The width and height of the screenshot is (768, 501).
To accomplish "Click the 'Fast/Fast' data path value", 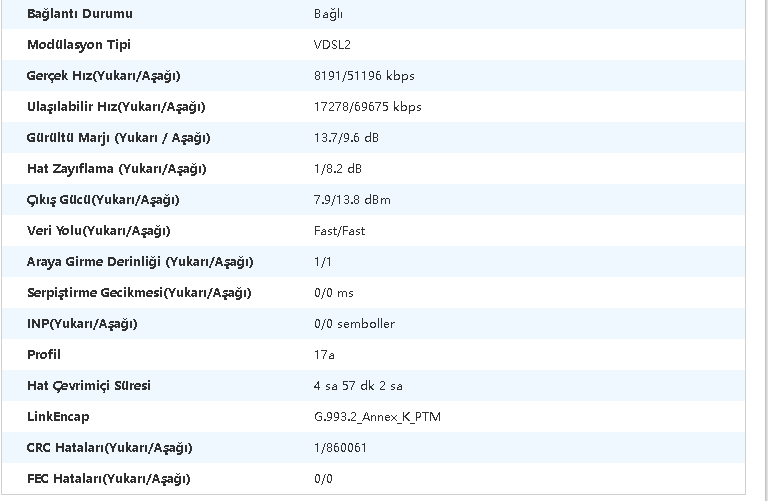I will coord(339,231).
